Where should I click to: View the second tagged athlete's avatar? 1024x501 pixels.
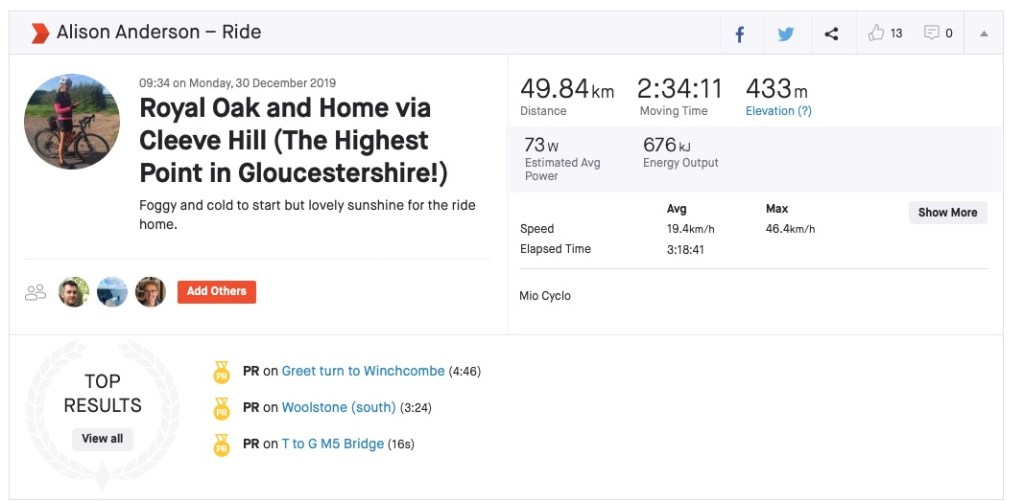pyautogui.click(x=112, y=292)
